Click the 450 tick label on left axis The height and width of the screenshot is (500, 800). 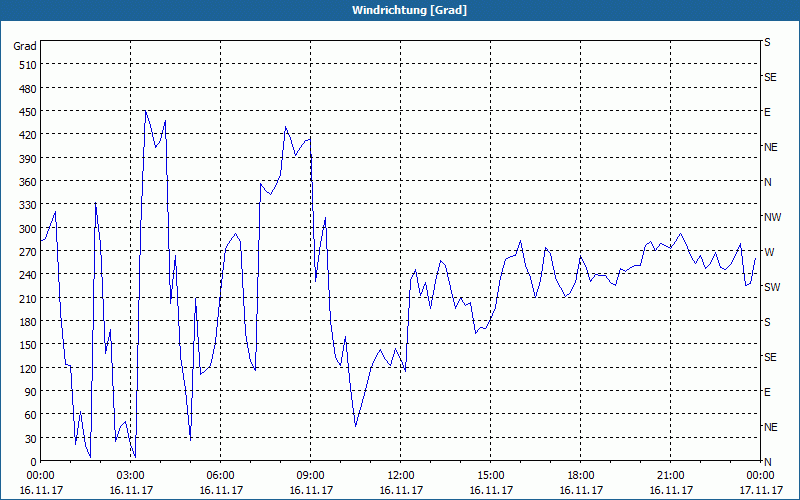click(28, 112)
